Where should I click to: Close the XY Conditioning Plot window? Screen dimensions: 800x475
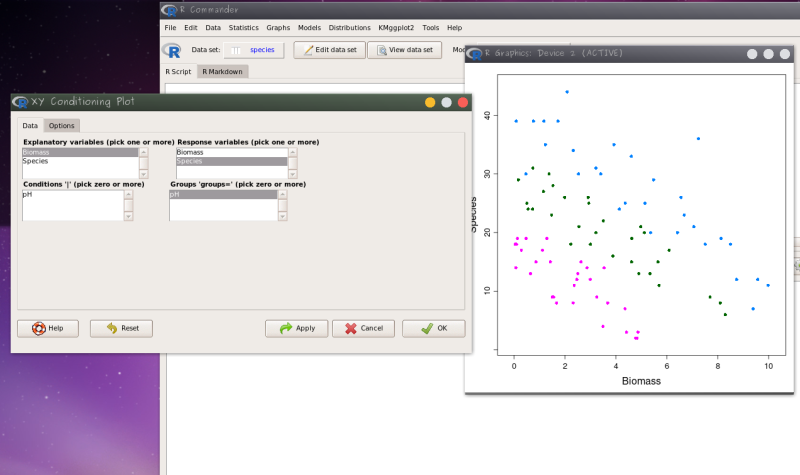463,102
